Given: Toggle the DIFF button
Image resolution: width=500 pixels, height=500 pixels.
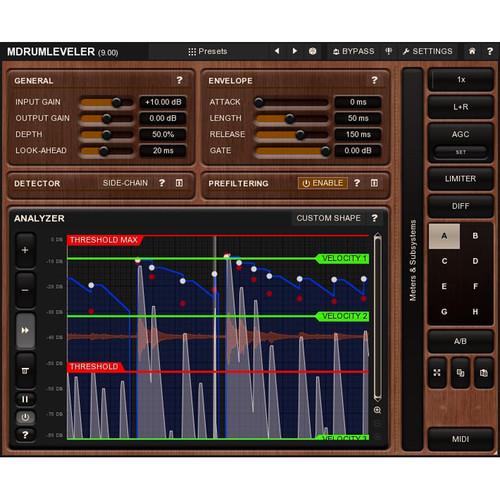Looking at the screenshot, I should pyautogui.click(x=461, y=206).
